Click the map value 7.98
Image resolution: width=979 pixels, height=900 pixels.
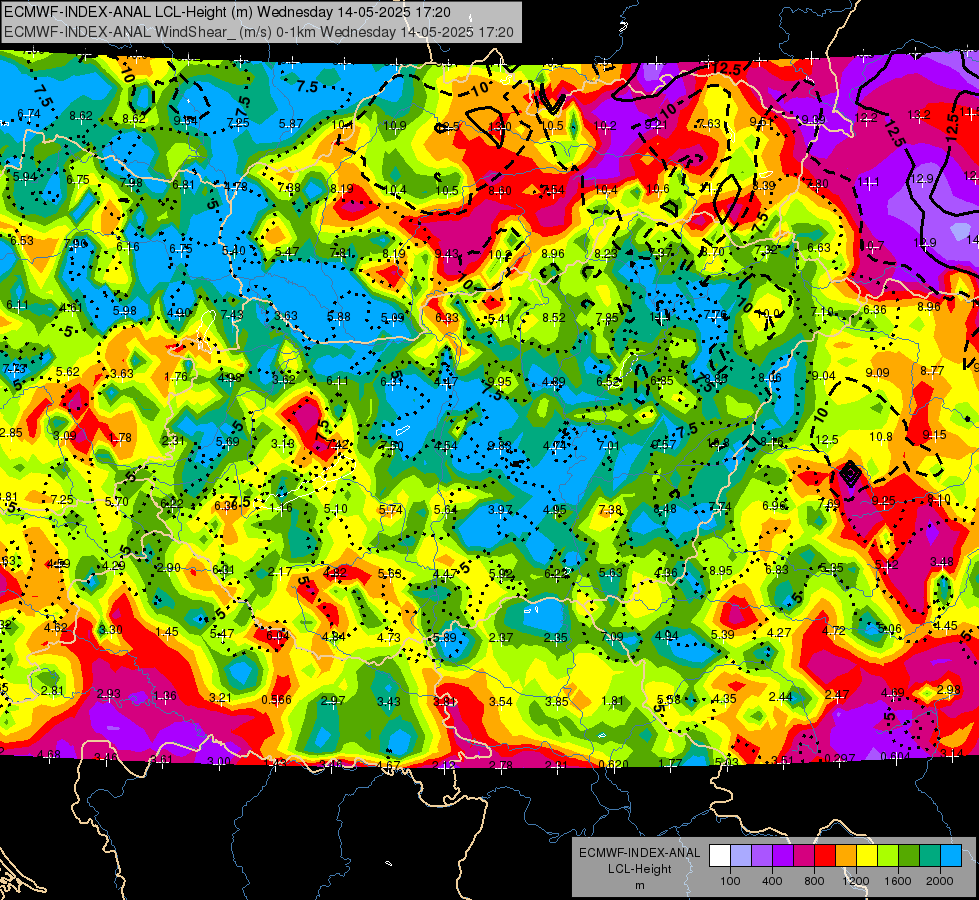(131, 182)
